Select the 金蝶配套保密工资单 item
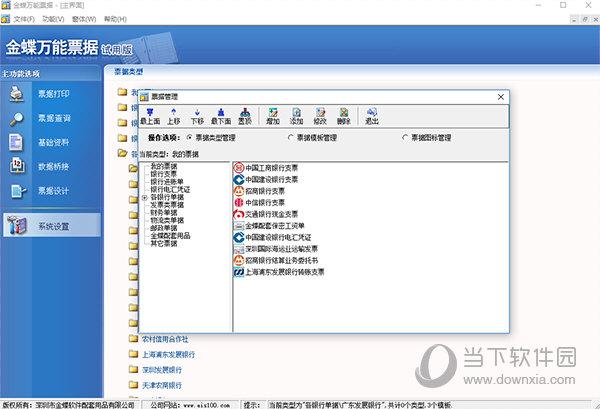Viewport: 600px width, 409px height. pos(269,226)
